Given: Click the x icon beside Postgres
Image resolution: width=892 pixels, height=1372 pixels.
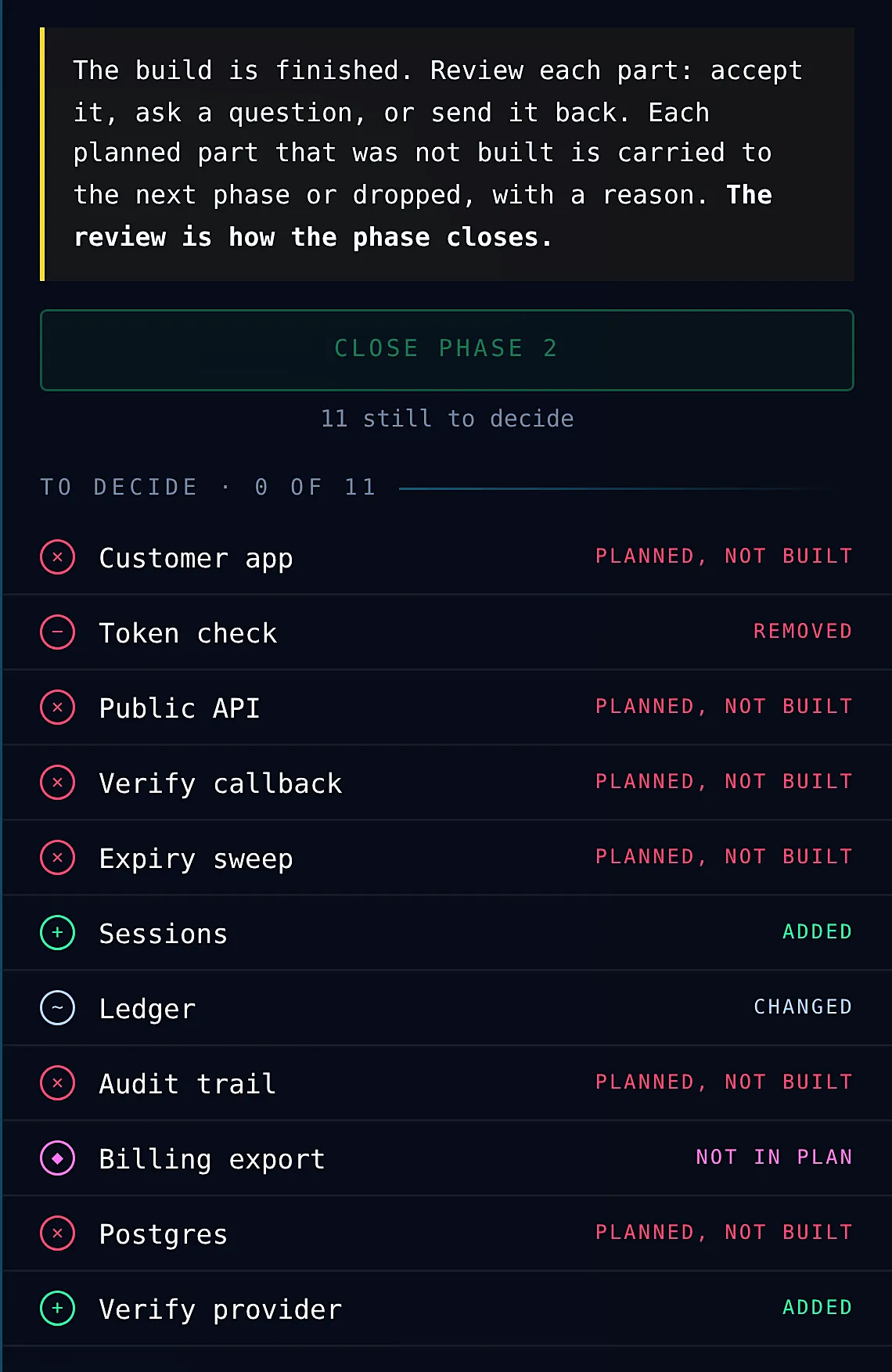Looking at the screenshot, I should pos(57,1233).
